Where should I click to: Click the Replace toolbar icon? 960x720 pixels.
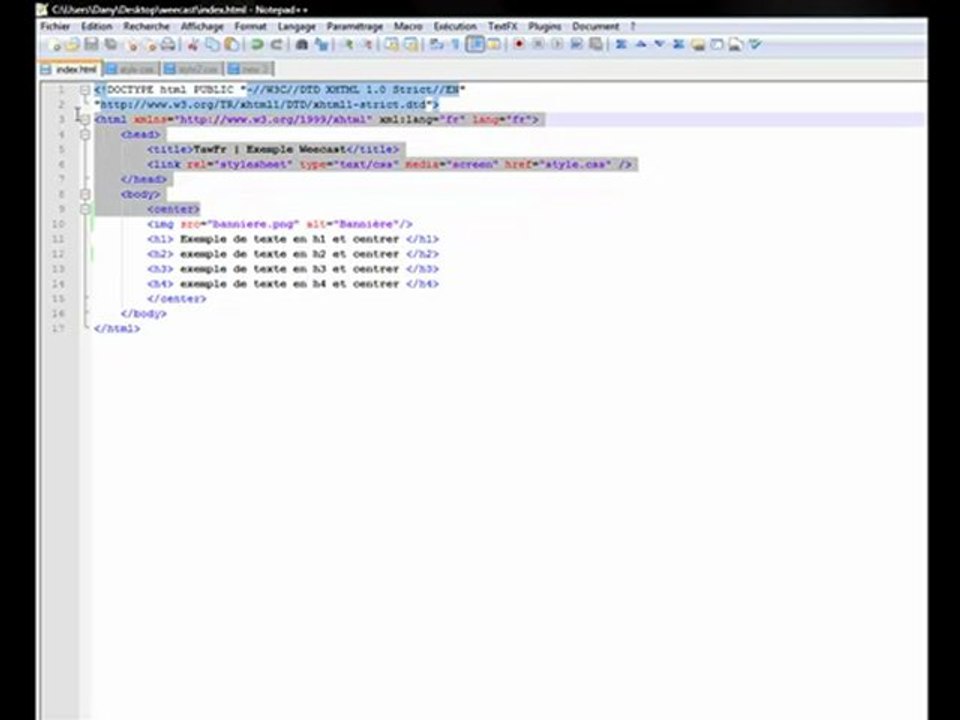(321, 45)
